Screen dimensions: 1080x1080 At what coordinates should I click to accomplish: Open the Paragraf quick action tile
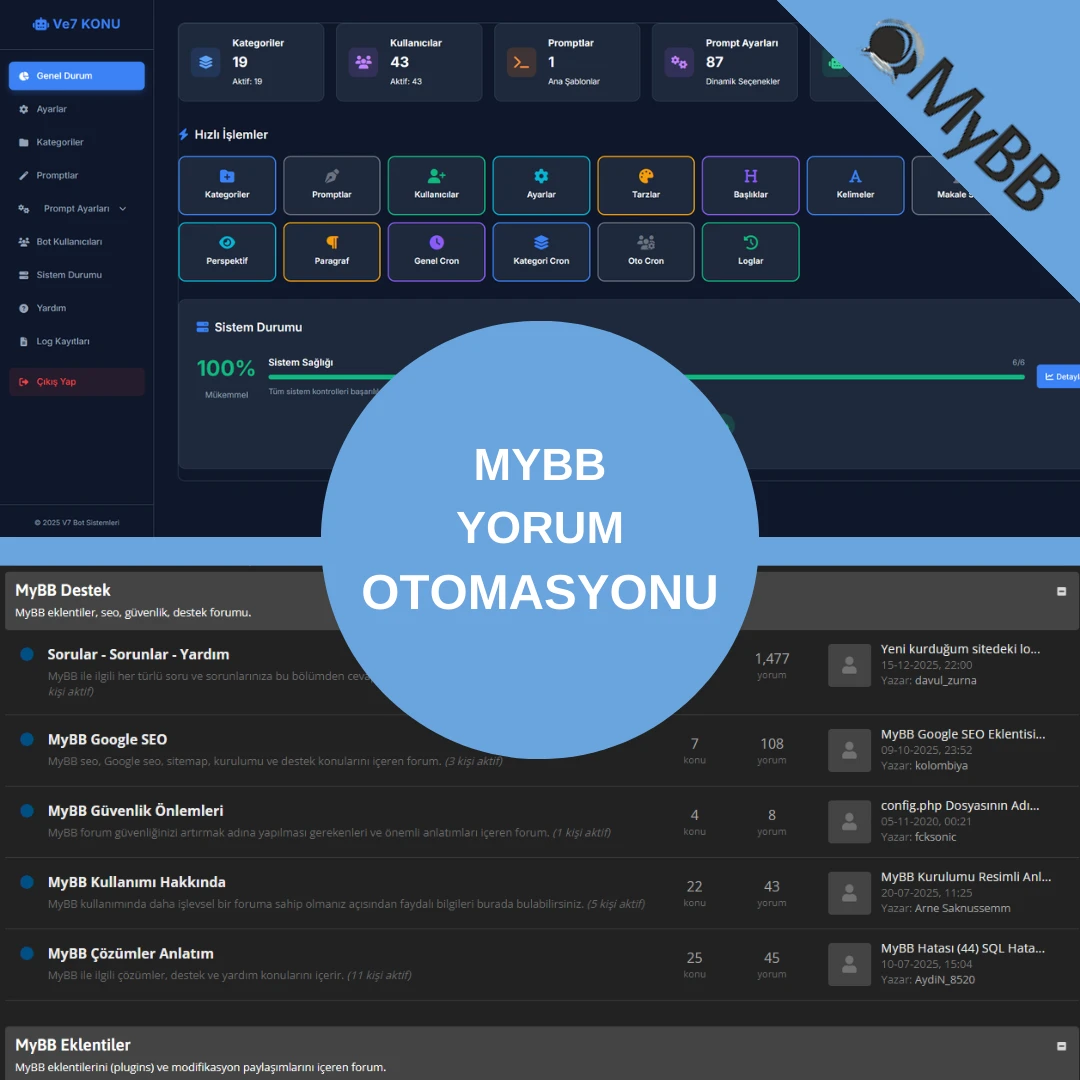tap(332, 251)
